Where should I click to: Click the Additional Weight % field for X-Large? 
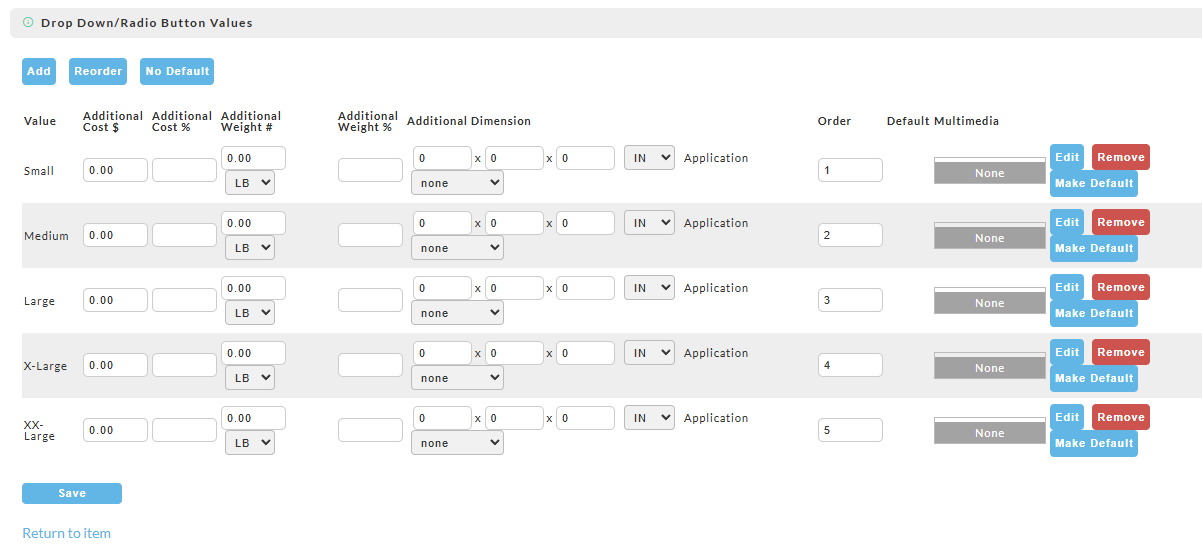click(370, 365)
